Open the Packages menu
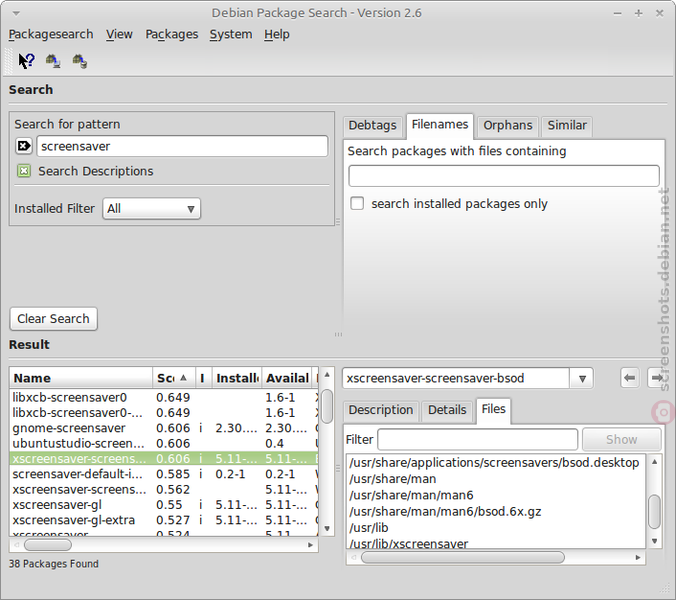This screenshot has height=600, width=676. [x=172, y=34]
